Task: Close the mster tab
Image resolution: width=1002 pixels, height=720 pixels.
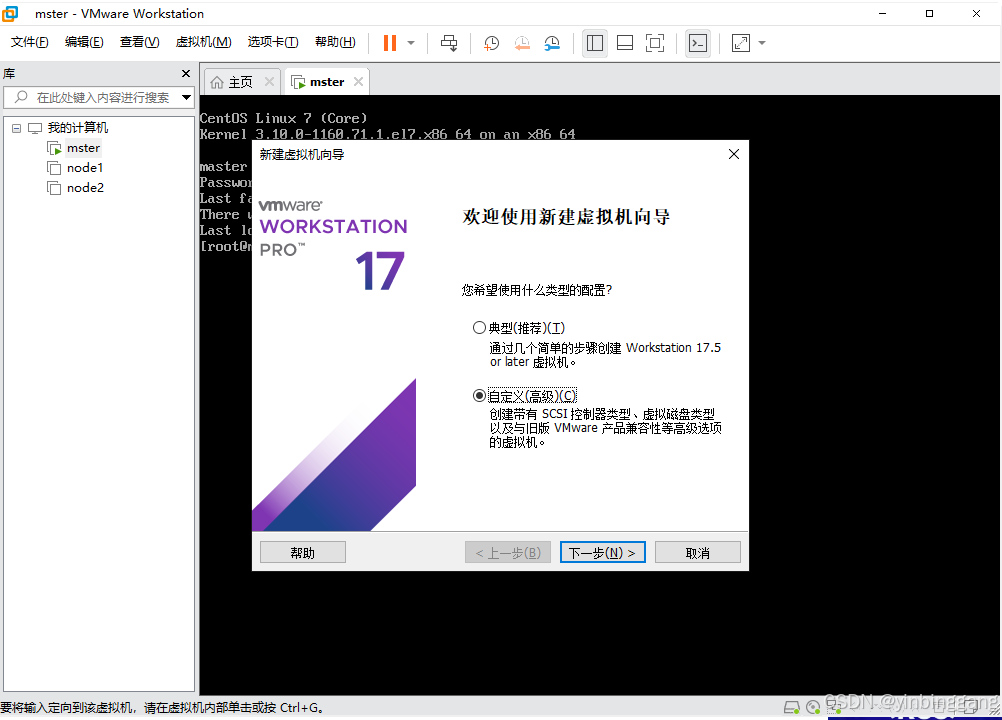Action: [x=358, y=82]
